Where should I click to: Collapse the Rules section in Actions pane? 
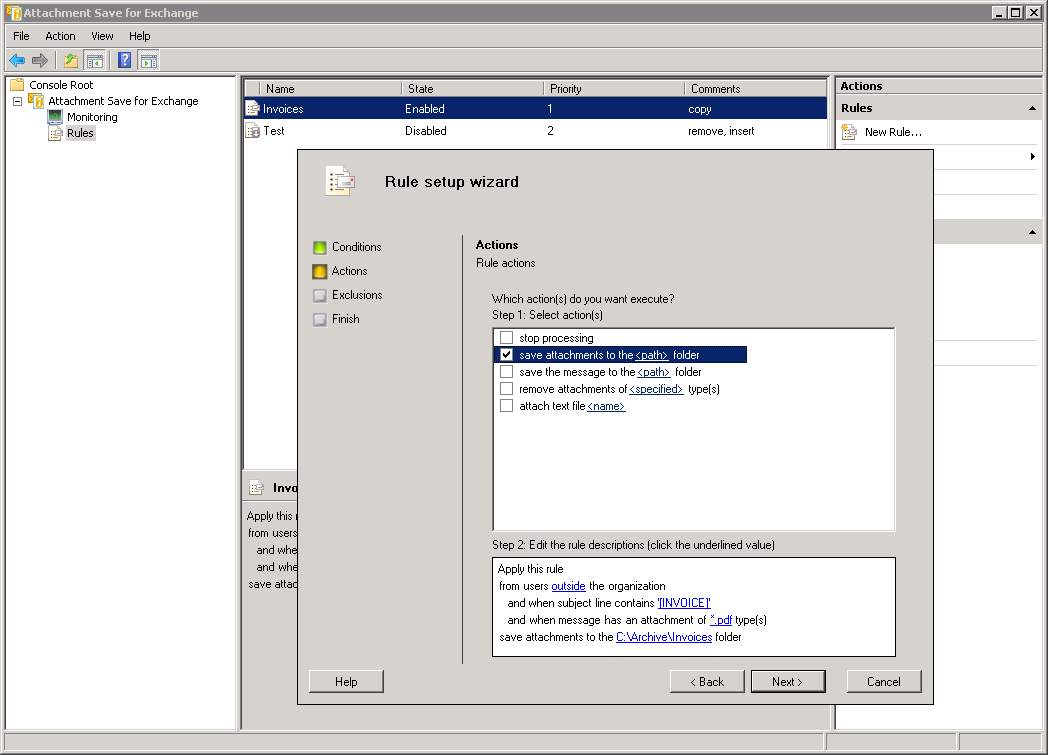pos(1032,108)
